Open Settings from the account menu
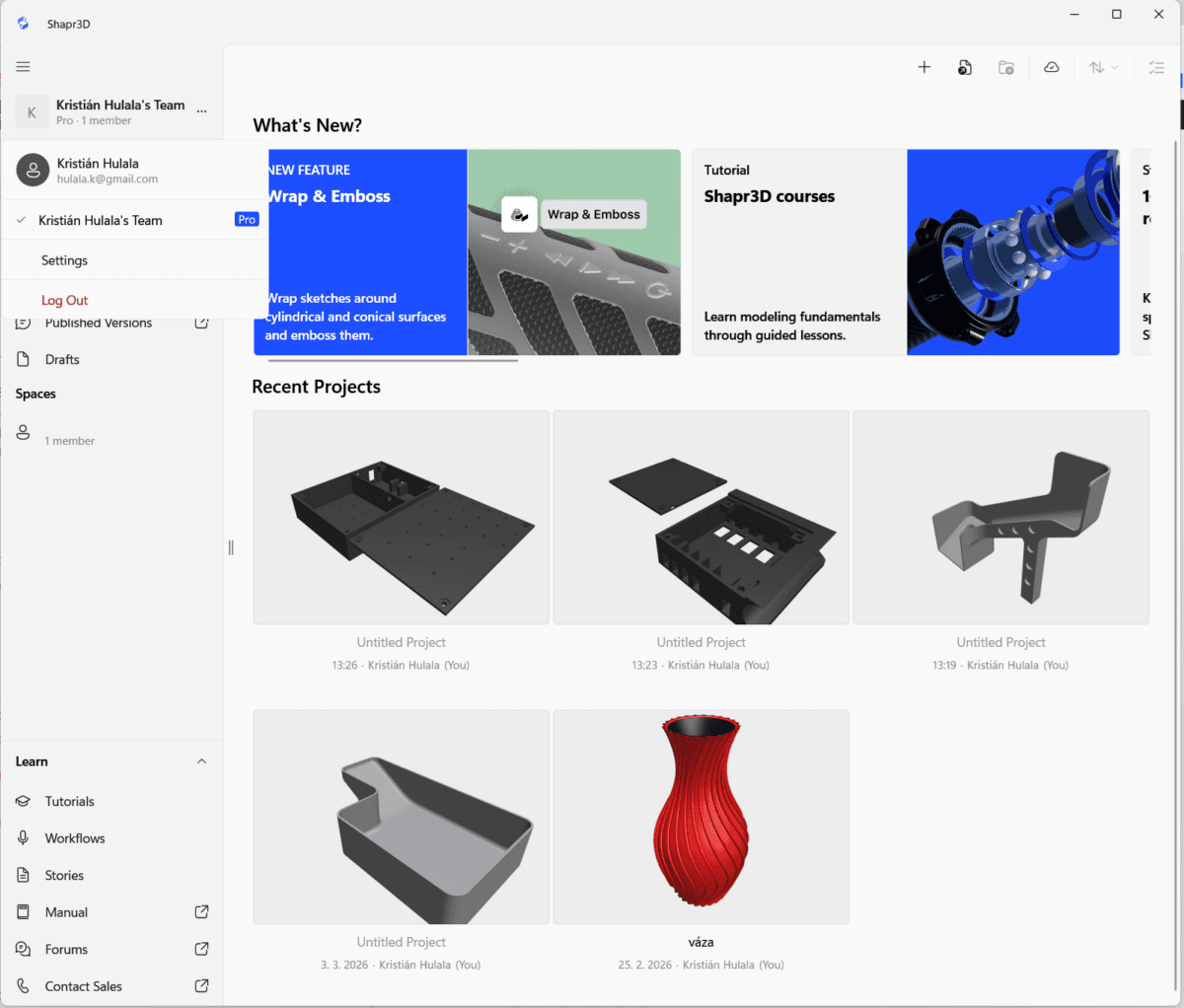This screenshot has height=1008, width=1184. point(136,260)
